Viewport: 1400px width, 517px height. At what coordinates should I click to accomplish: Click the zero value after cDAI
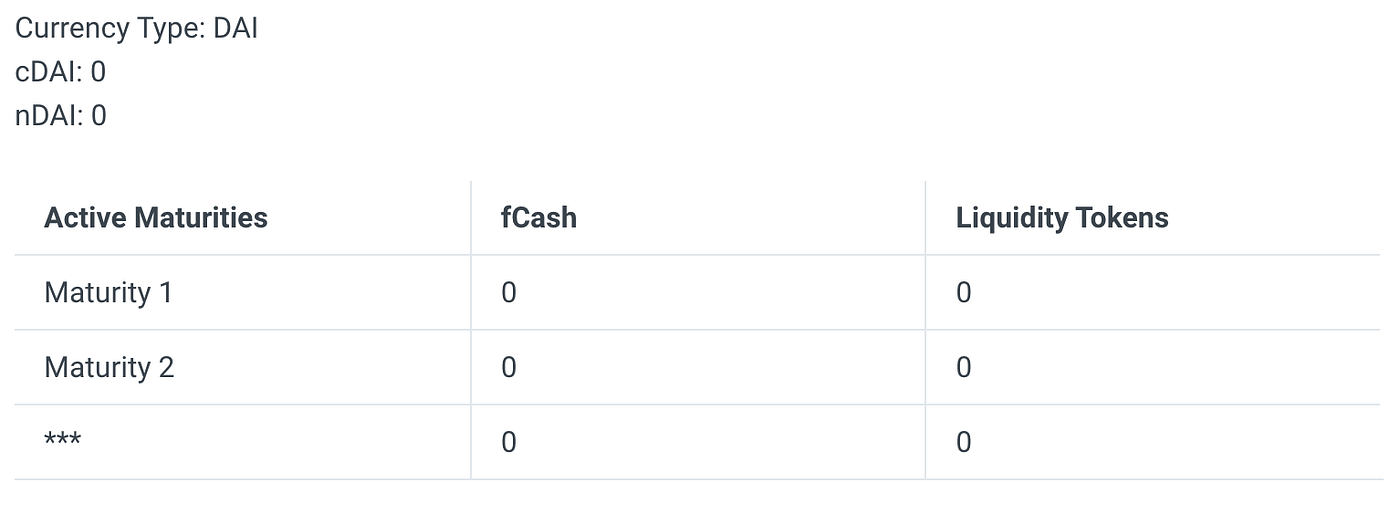[x=98, y=72]
